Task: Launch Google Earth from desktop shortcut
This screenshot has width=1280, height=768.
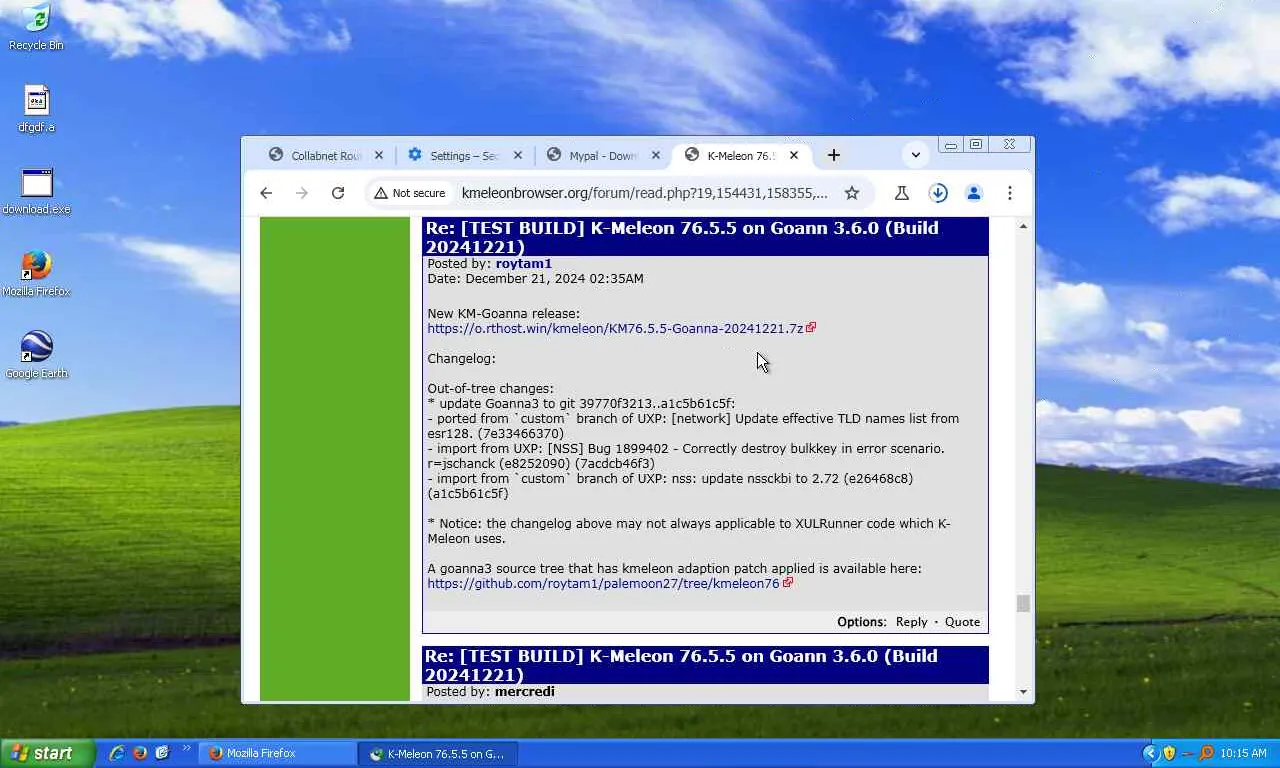Action: pos(37,355)
